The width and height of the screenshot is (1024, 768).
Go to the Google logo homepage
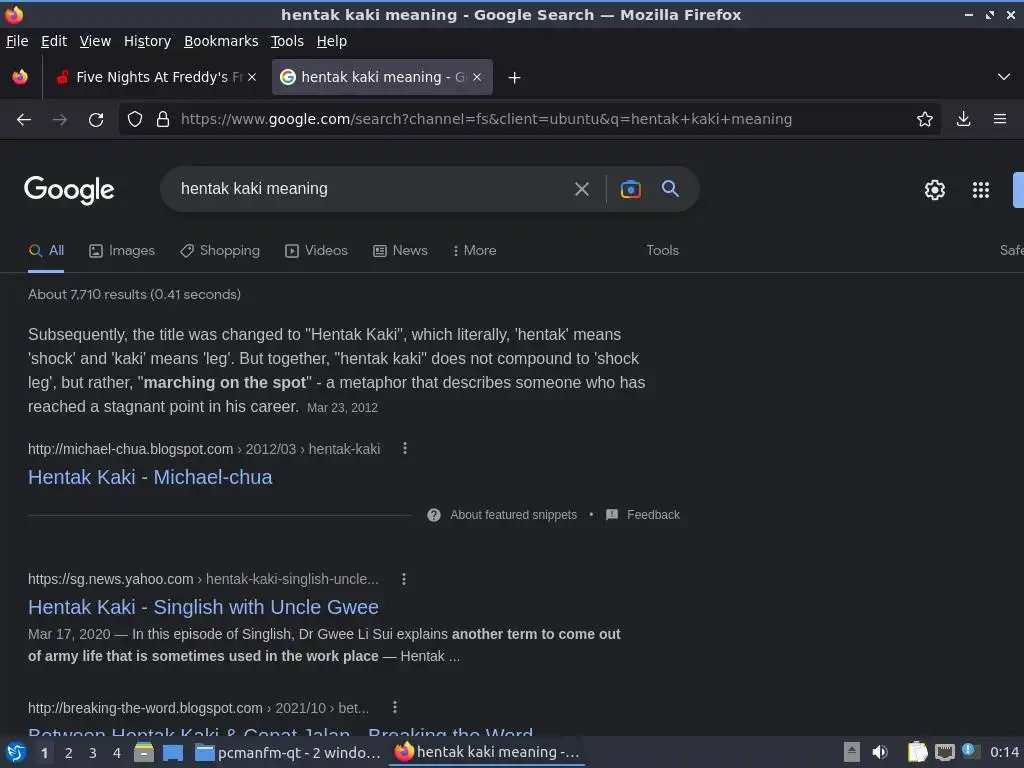(69, 190)
